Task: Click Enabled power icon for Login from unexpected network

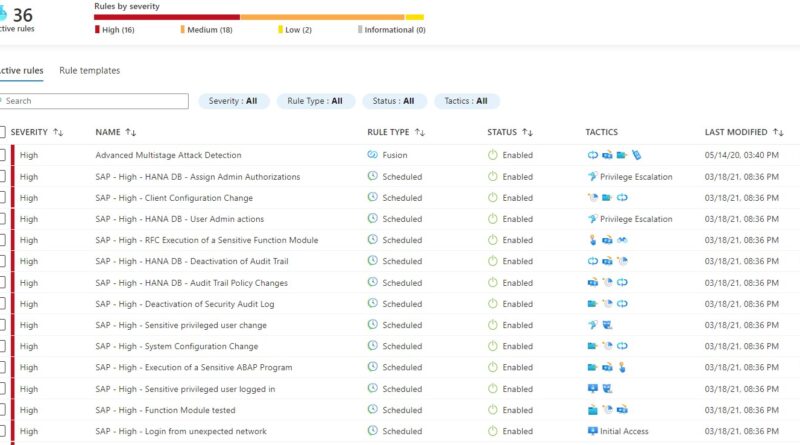Action: pyautogui.click(x=492, y=431)
